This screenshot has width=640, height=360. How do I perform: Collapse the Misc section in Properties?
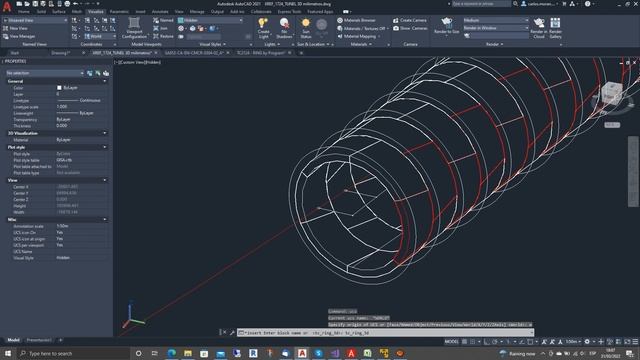tap(104, 220)
